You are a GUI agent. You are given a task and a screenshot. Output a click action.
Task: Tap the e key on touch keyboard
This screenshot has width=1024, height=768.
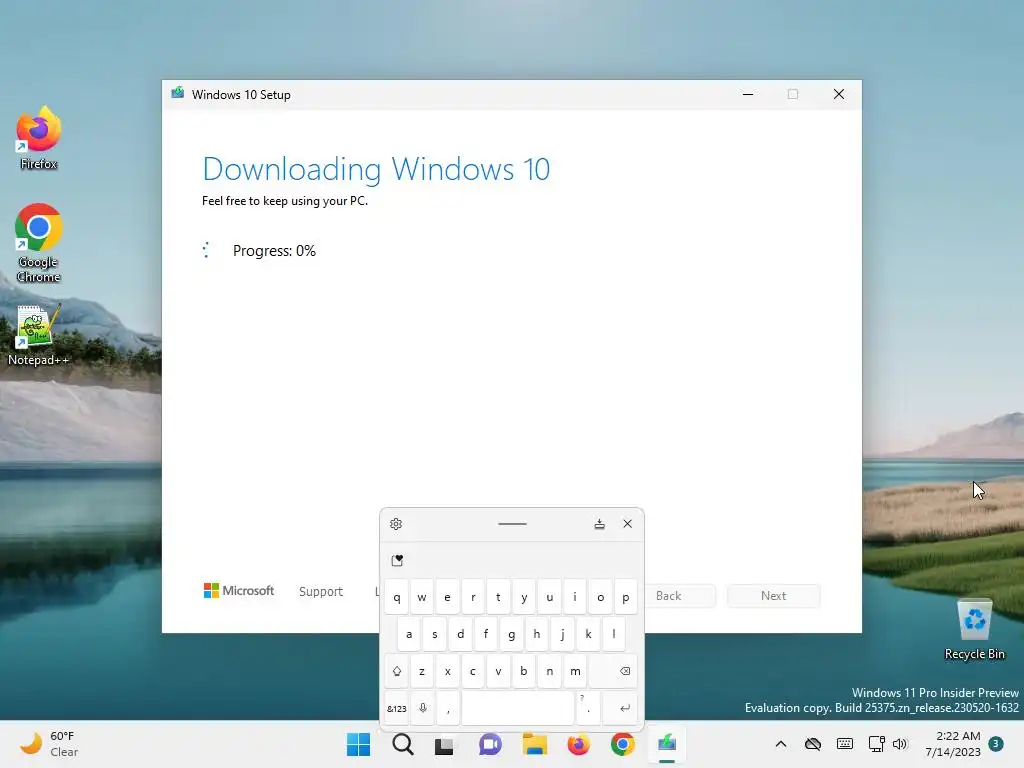(x=447, y=597)
